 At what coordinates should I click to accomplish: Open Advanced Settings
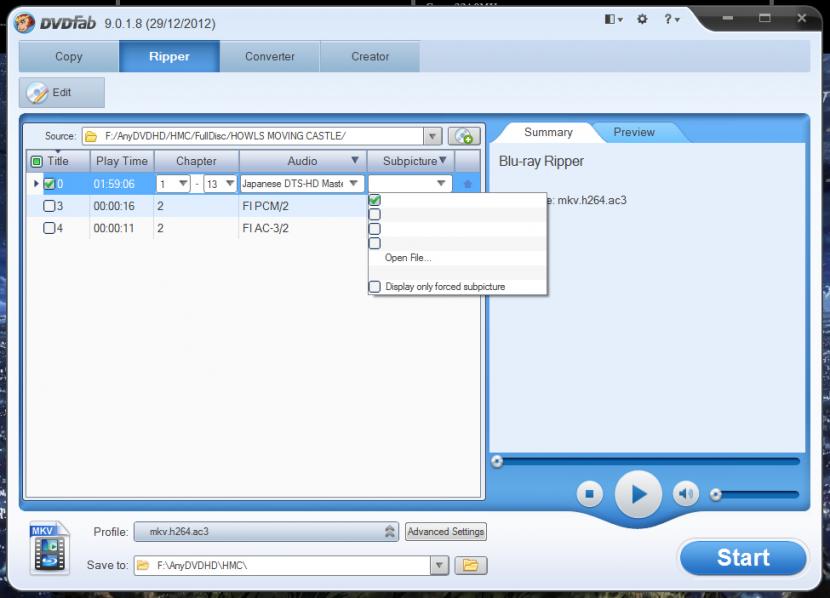446,531
